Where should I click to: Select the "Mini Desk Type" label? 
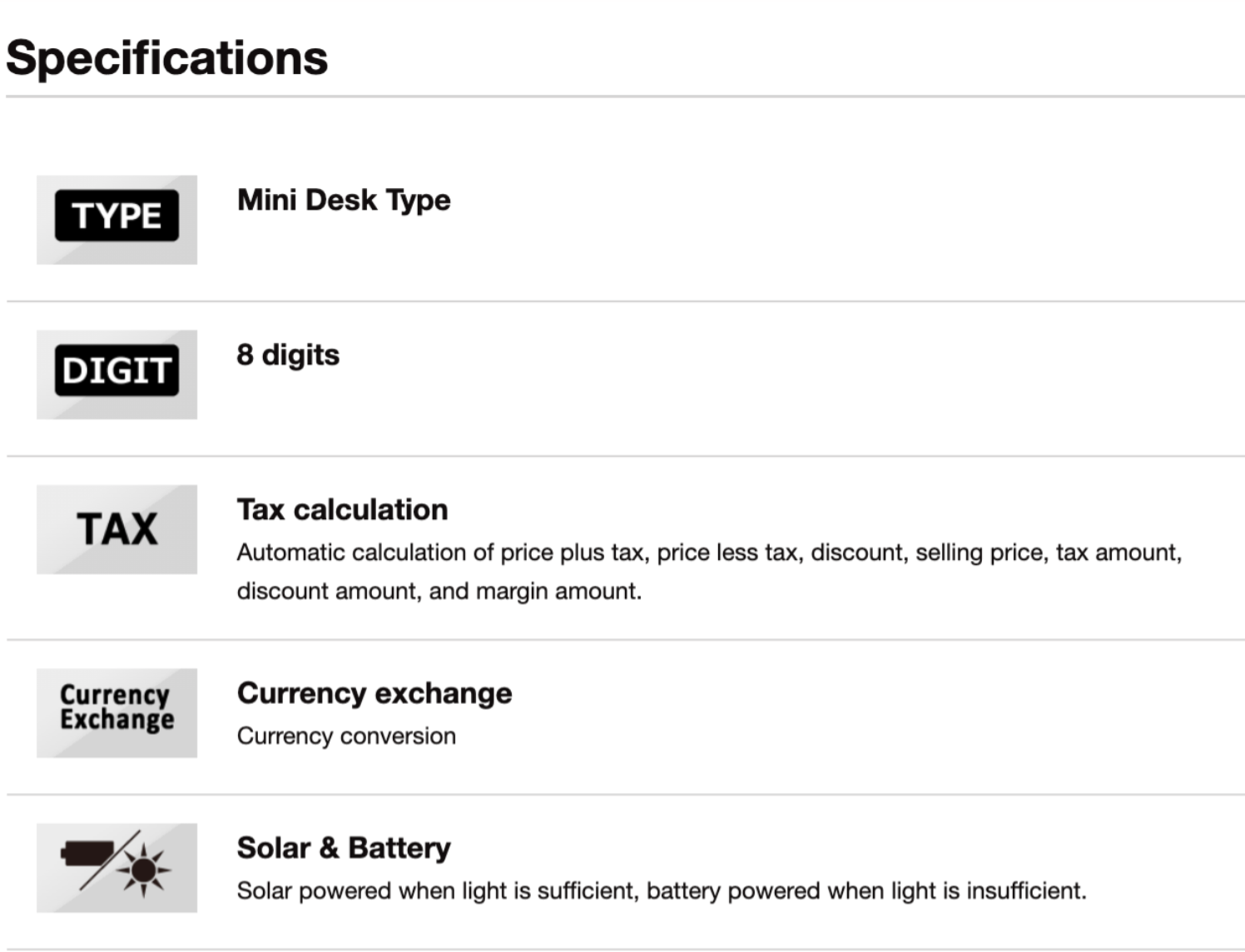344,200
